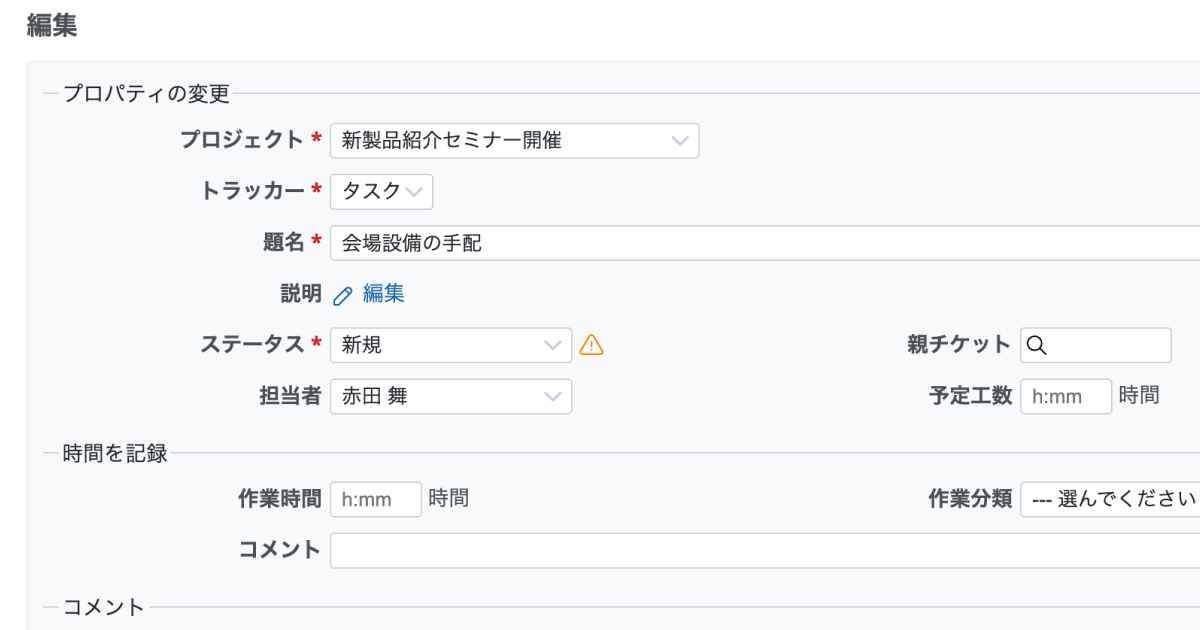Click the プロジェクト field label
Screen dimensions: 1200x630
tap(241, 140)
